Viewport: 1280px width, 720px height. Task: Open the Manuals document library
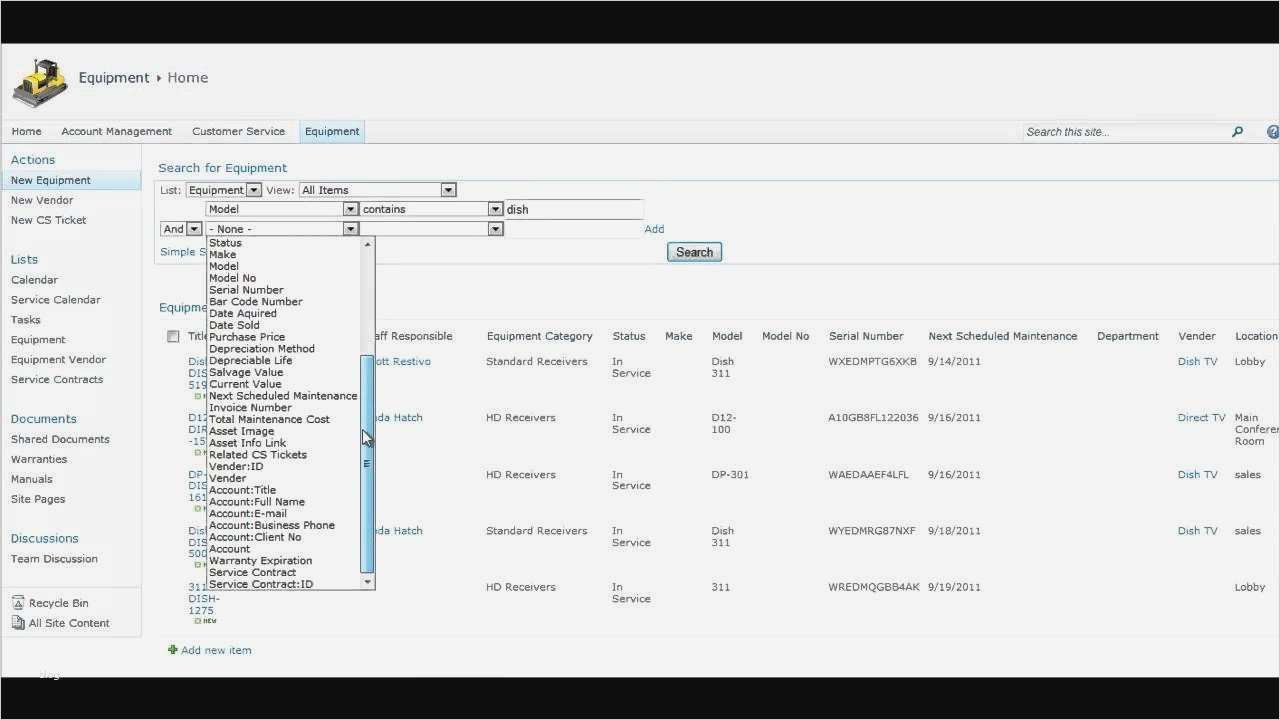(x=32, y=479)
